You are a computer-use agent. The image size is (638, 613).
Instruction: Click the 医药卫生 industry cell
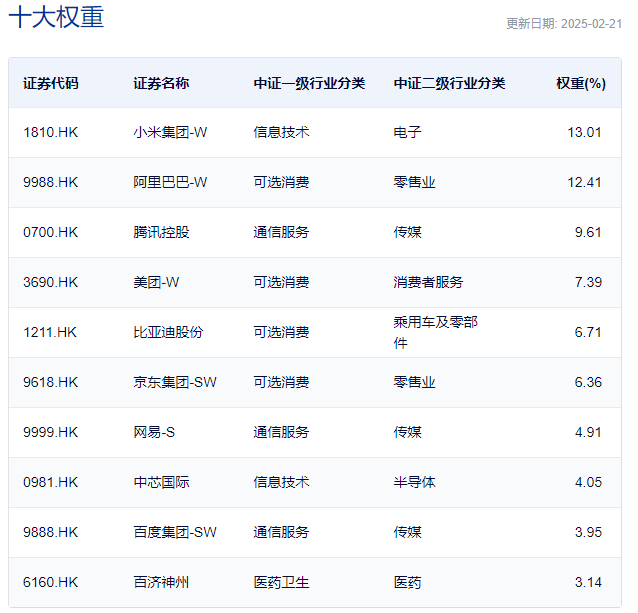click(281, 582)
